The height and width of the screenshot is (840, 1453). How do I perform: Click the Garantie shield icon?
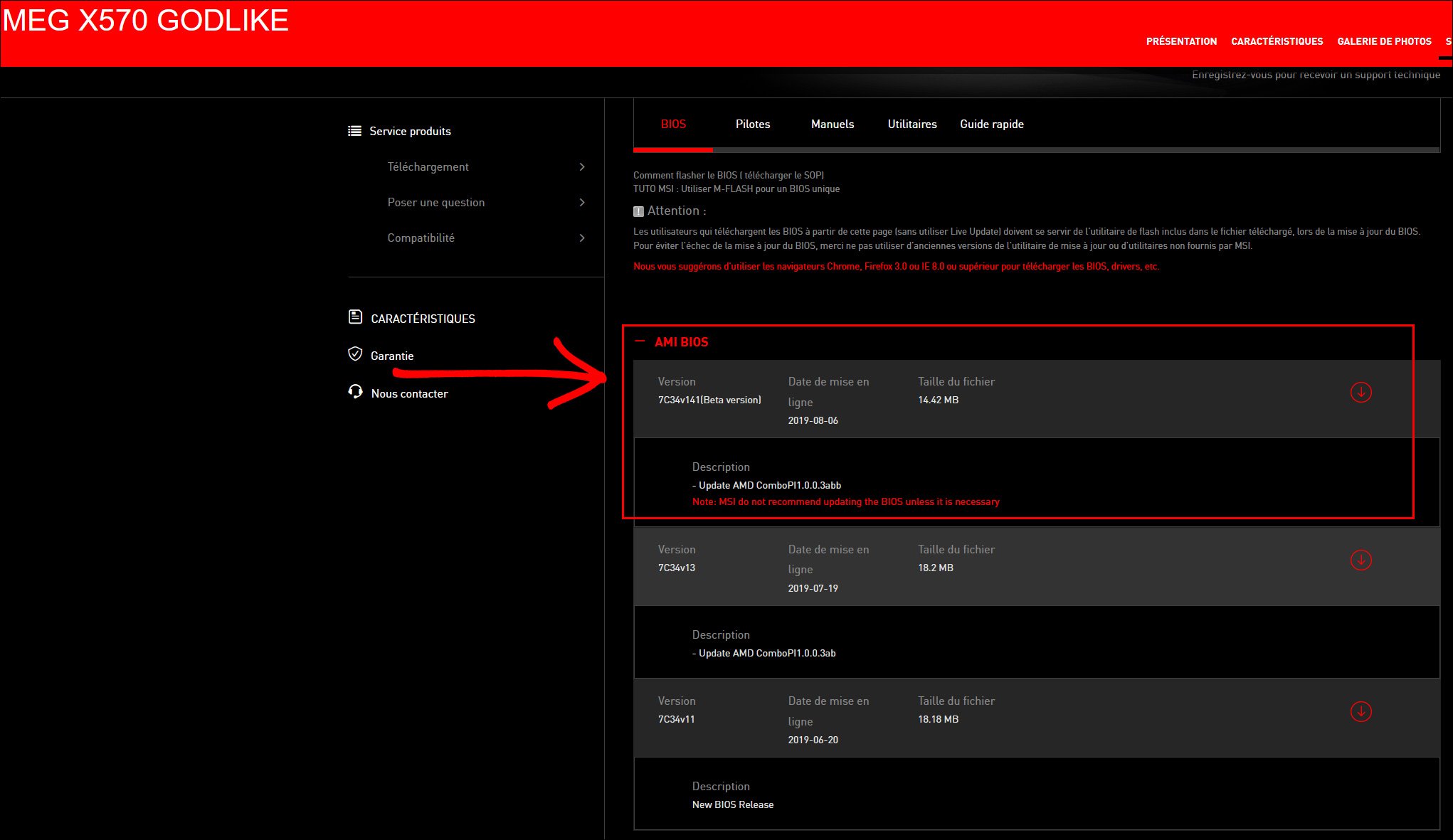tap(355, 354)
